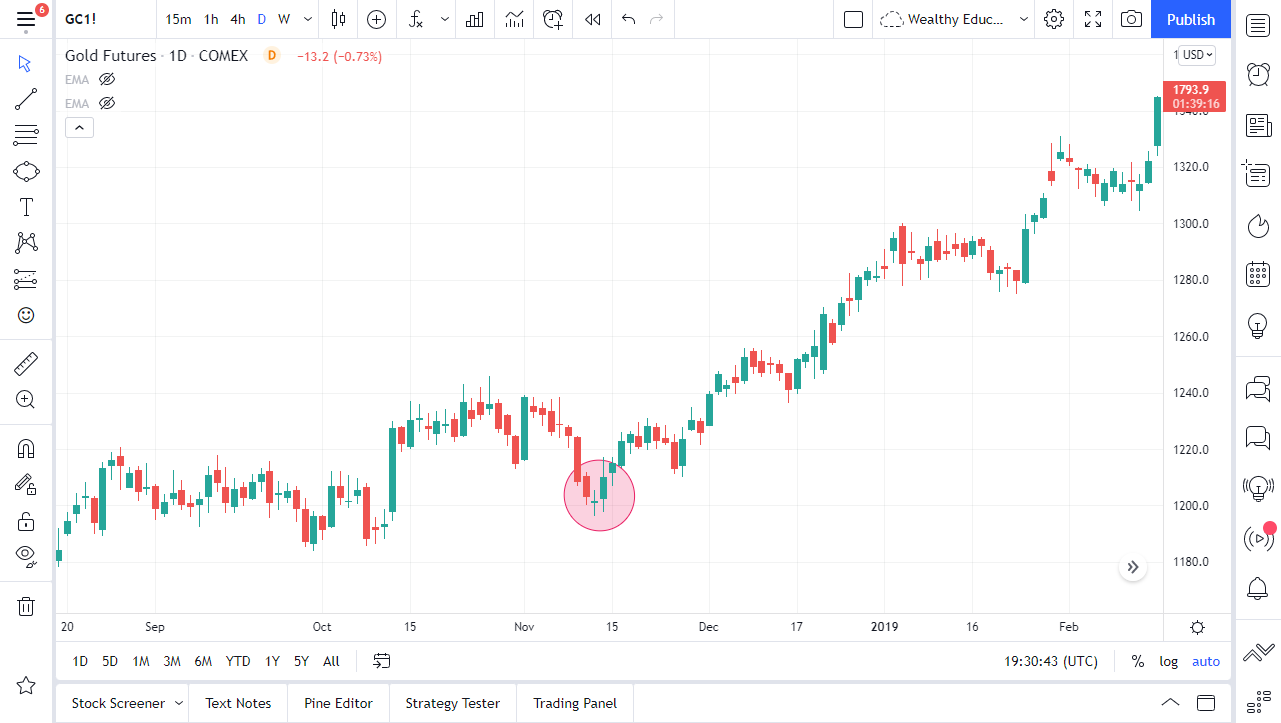Viewport: 1281px width, 723px height.
Task: Show the lower EMA indicator
Action: click(107, 103)
